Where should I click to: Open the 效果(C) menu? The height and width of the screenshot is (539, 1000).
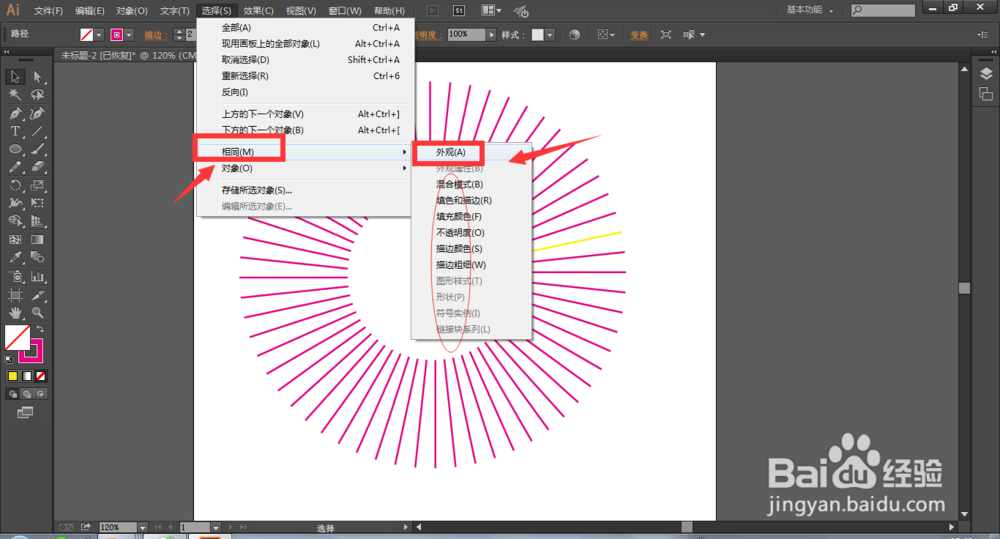point(258,11)
